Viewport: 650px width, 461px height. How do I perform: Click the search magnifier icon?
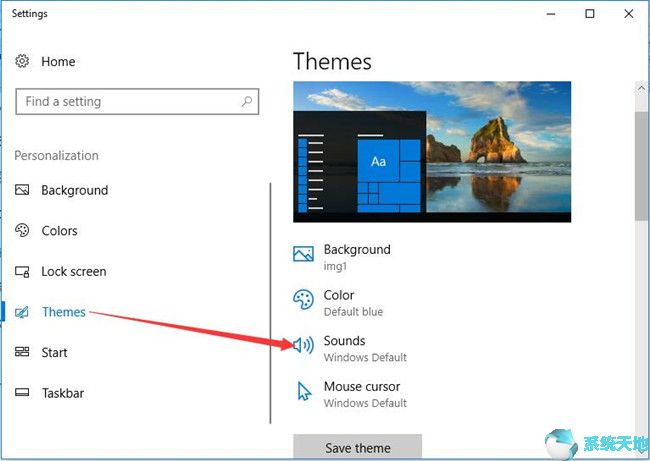coord(247,101)
